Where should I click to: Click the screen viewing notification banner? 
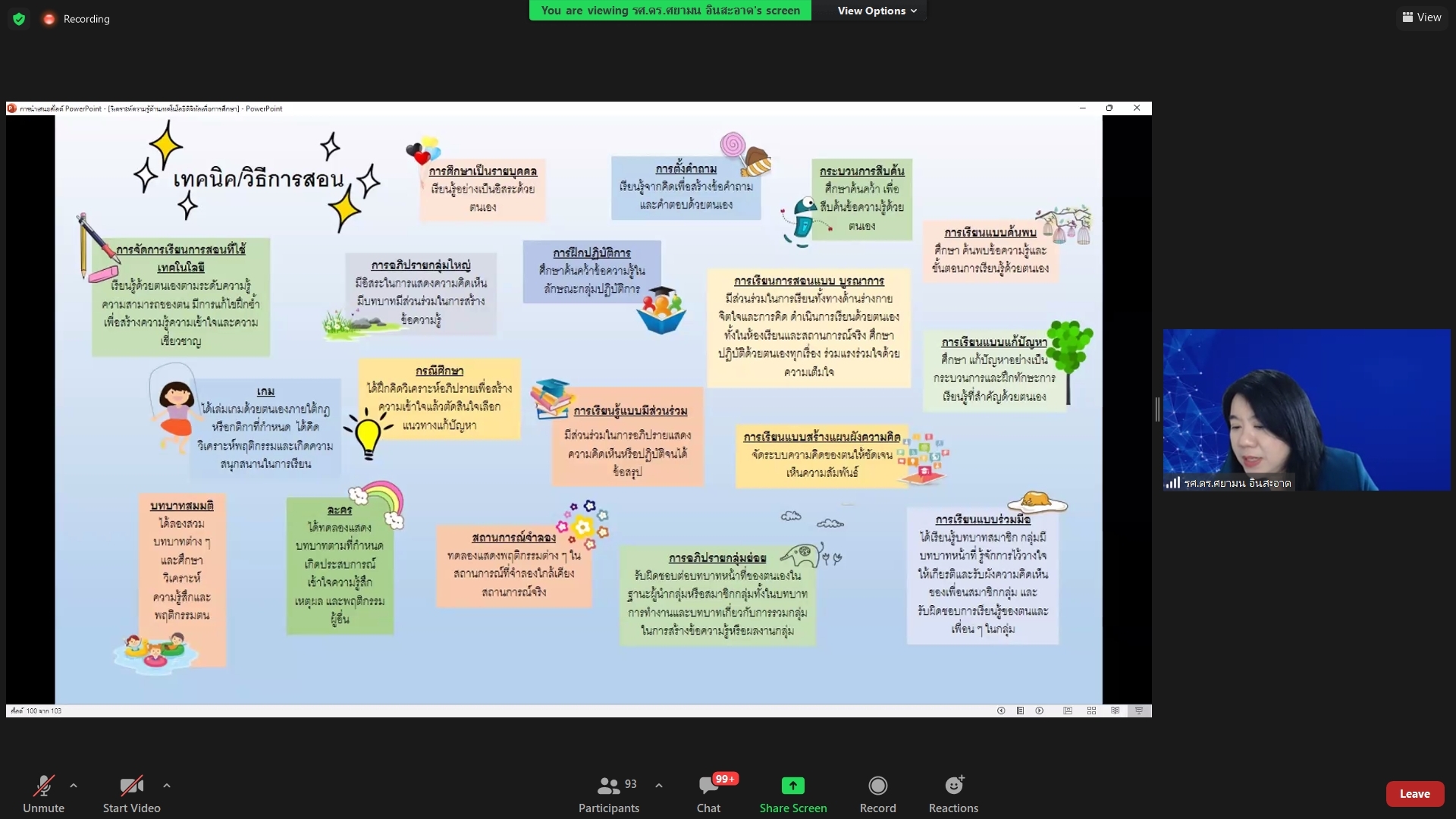point(670,11)
